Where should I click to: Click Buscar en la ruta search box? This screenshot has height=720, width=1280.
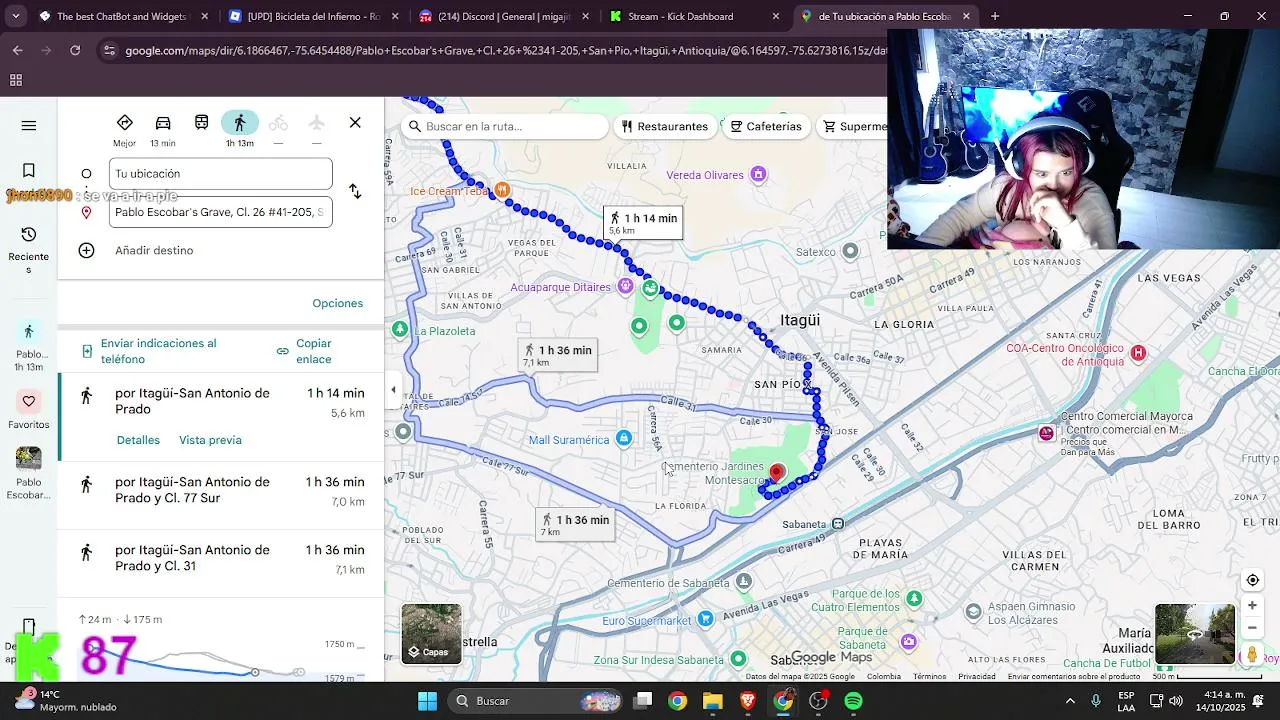click(x=506, y=126)
